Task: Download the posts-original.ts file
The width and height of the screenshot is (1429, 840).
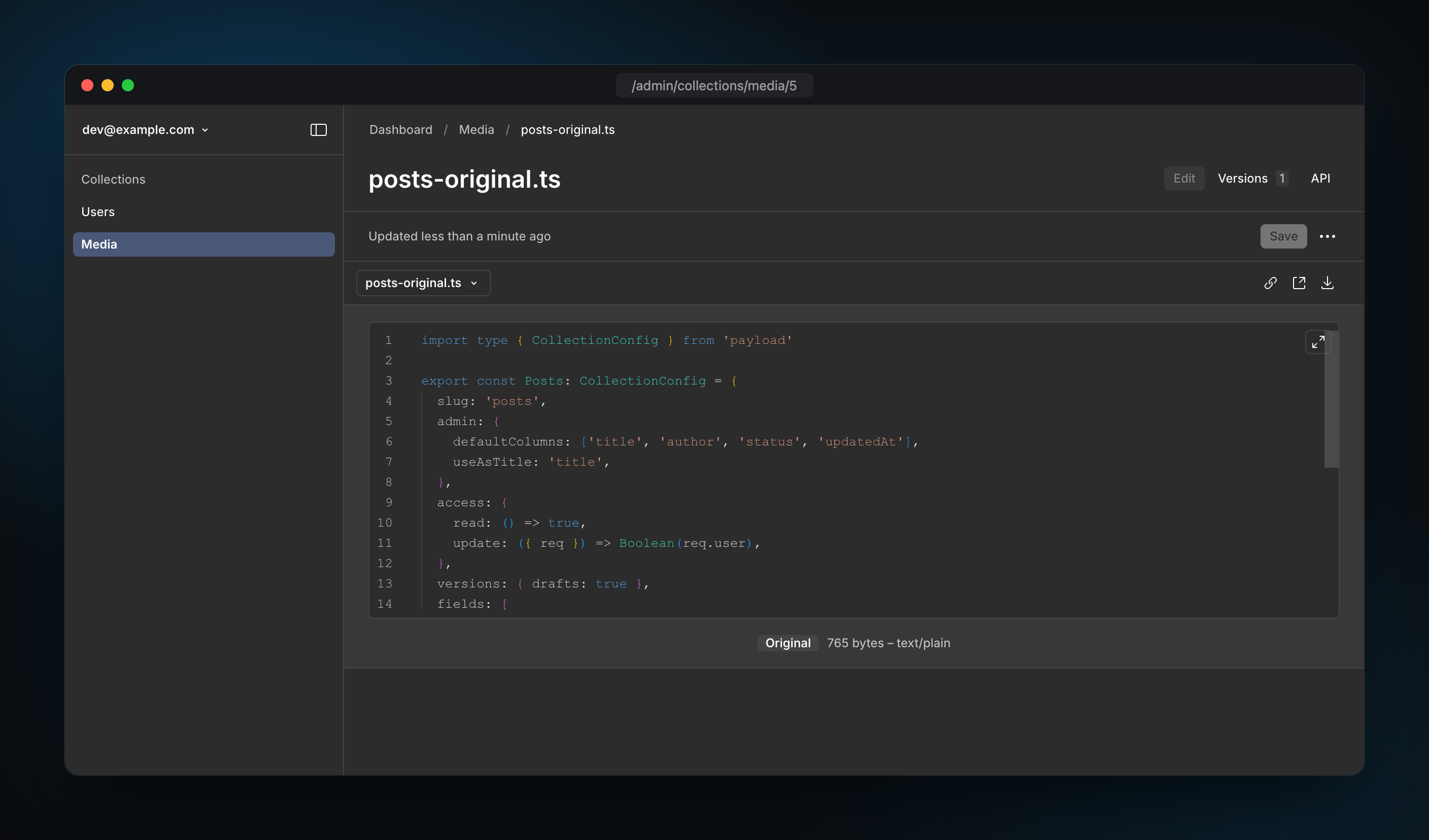Action: 1327,283
